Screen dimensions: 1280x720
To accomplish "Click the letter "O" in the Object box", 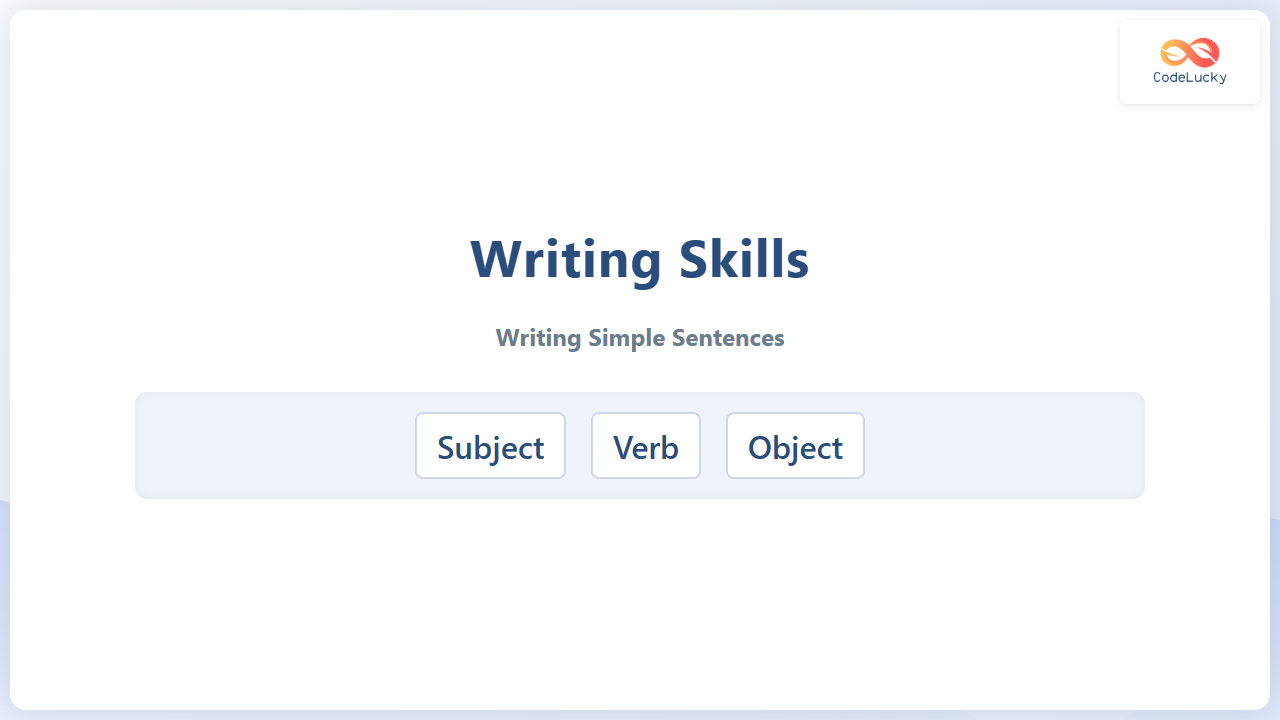I will [760, 447].
